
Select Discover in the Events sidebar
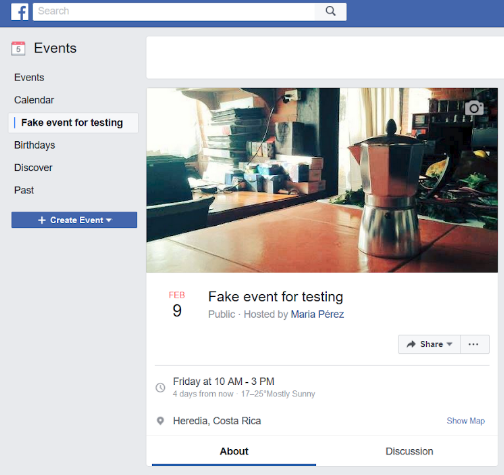coord(33,168)
